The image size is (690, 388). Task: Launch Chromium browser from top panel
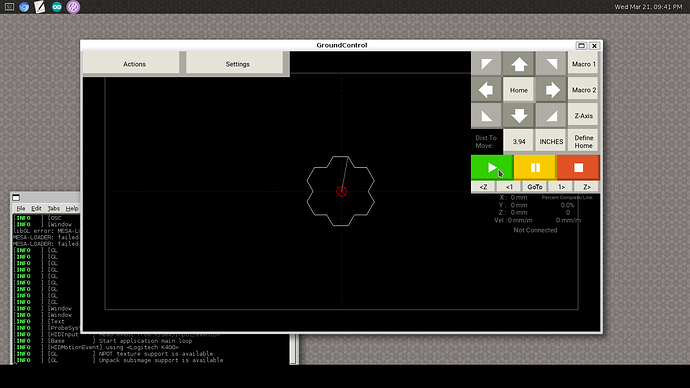[24, 7]
